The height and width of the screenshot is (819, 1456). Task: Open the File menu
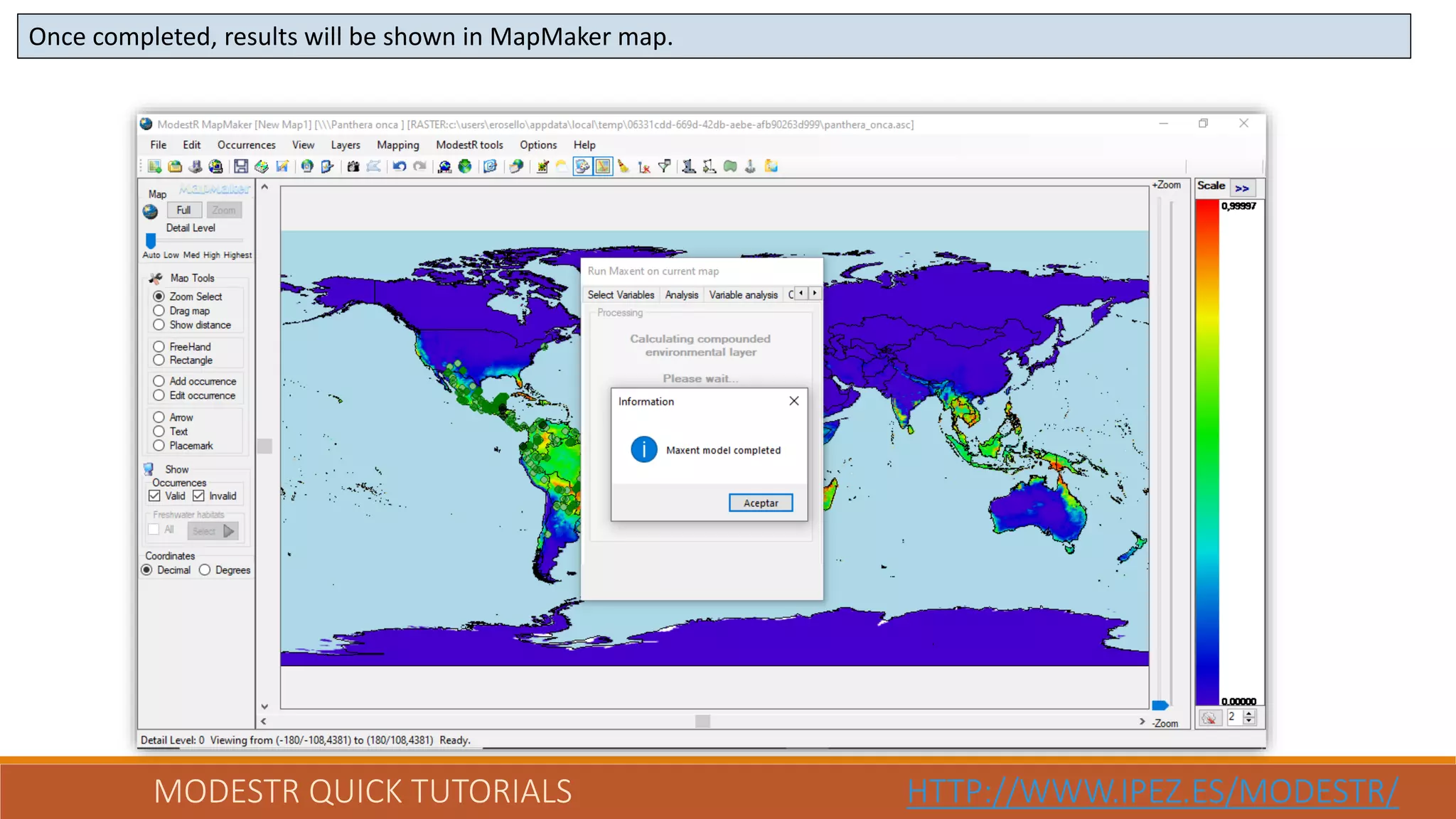pos(158,145)
